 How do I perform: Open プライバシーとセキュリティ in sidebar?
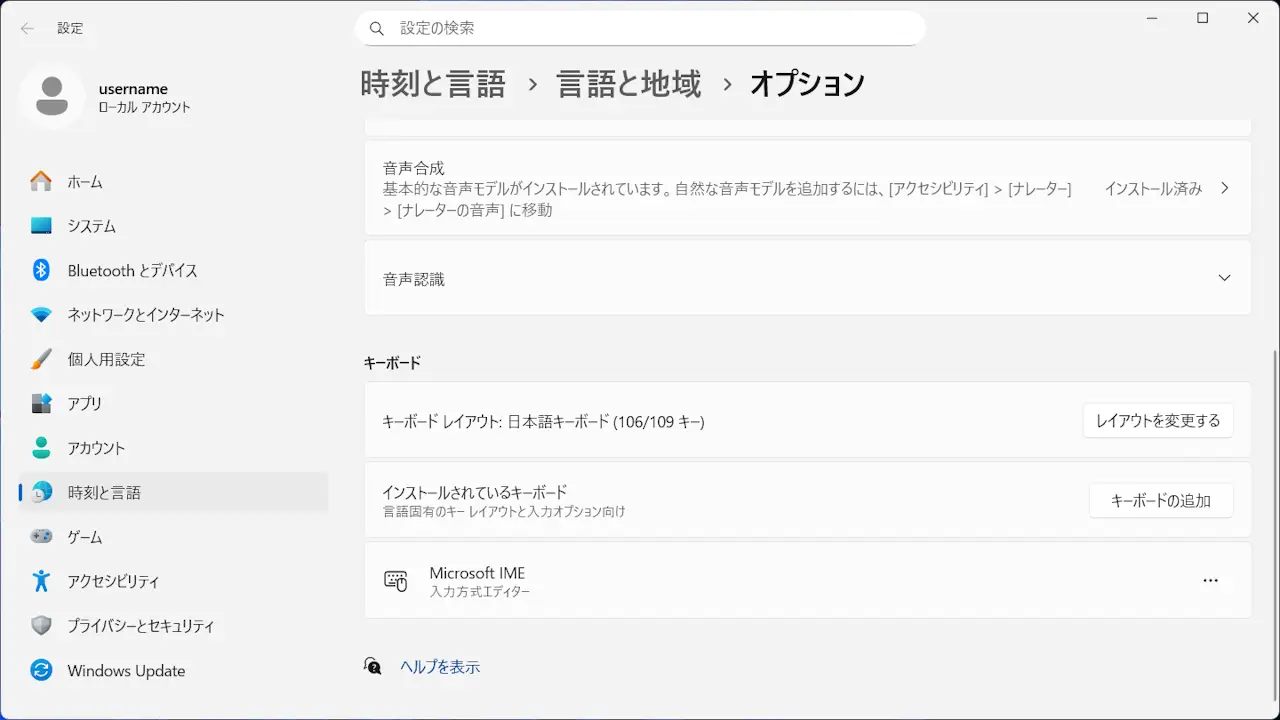click(x=140, y=626)
